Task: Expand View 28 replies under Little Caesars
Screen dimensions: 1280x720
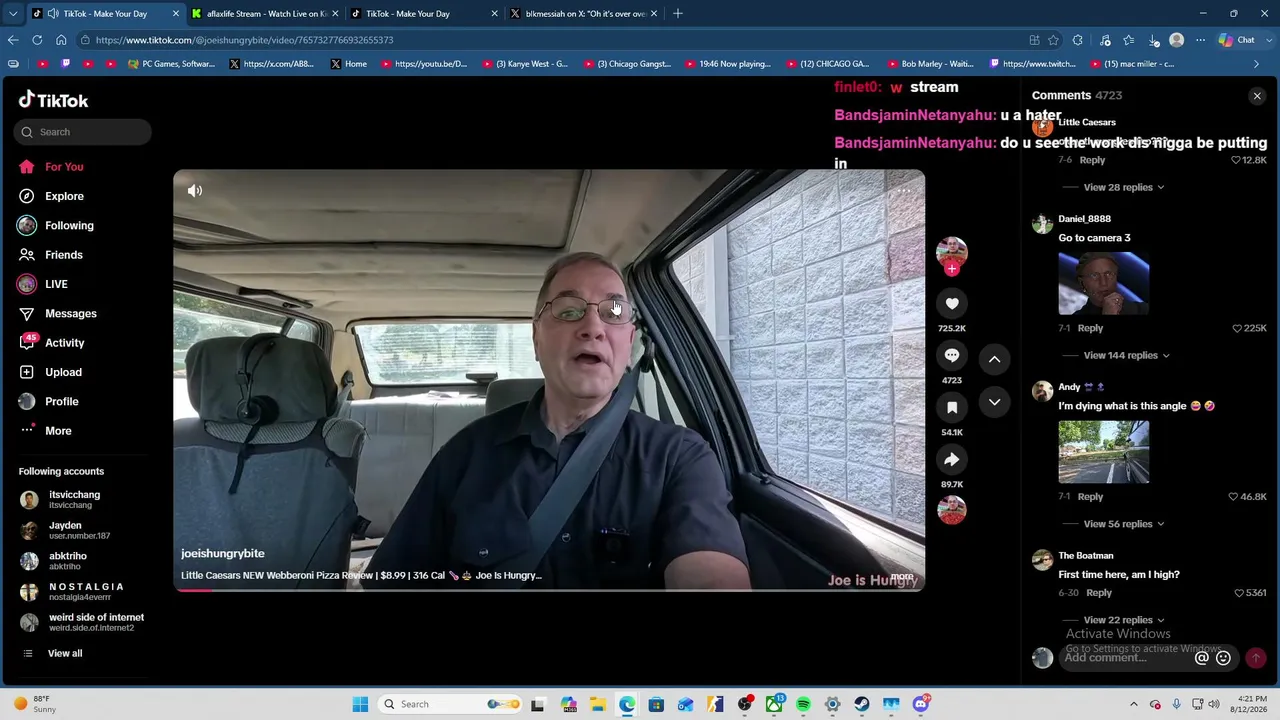Action: 1124,187
